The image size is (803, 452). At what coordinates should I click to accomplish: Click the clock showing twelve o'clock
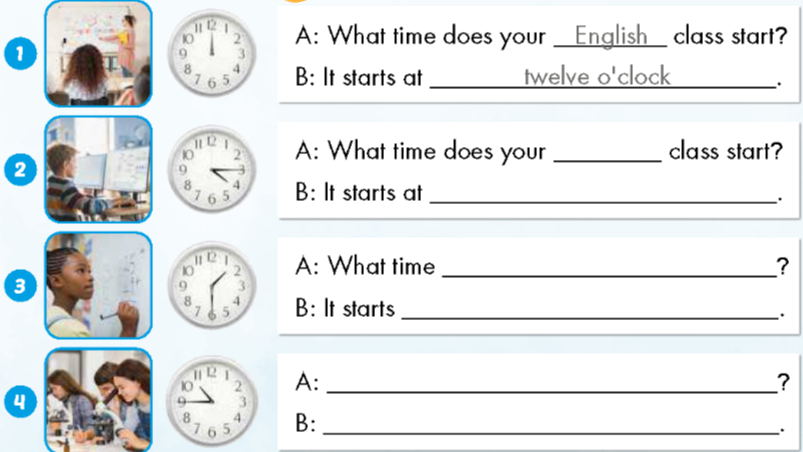tap(212, 53)
